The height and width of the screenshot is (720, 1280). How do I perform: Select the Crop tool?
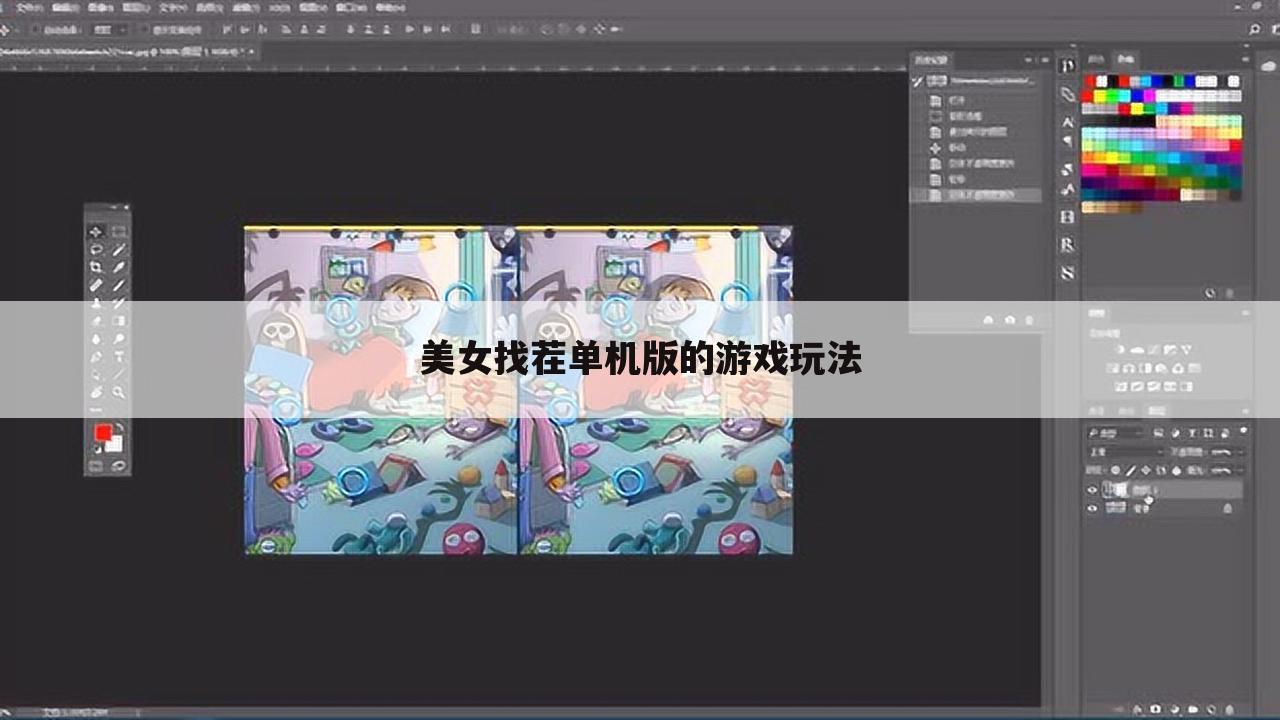point(96,267)
